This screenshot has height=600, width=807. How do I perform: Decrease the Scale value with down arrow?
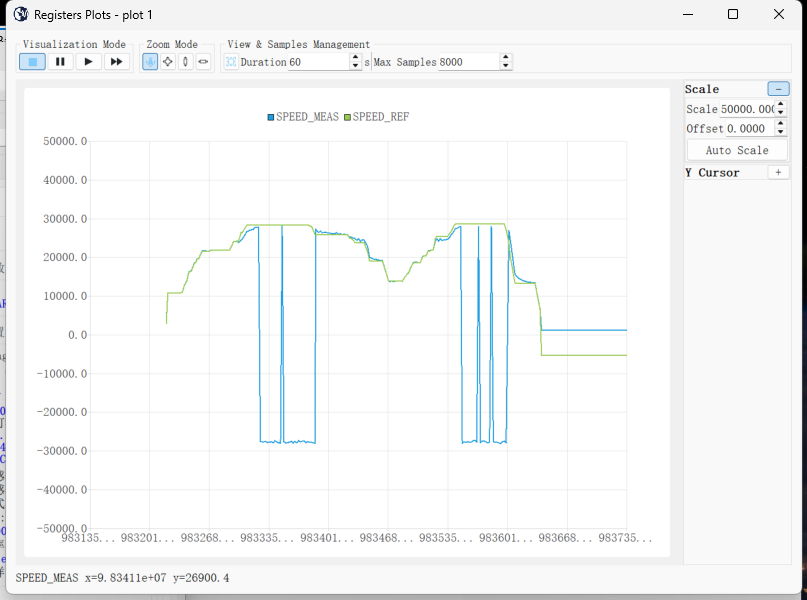coord(781,113)
